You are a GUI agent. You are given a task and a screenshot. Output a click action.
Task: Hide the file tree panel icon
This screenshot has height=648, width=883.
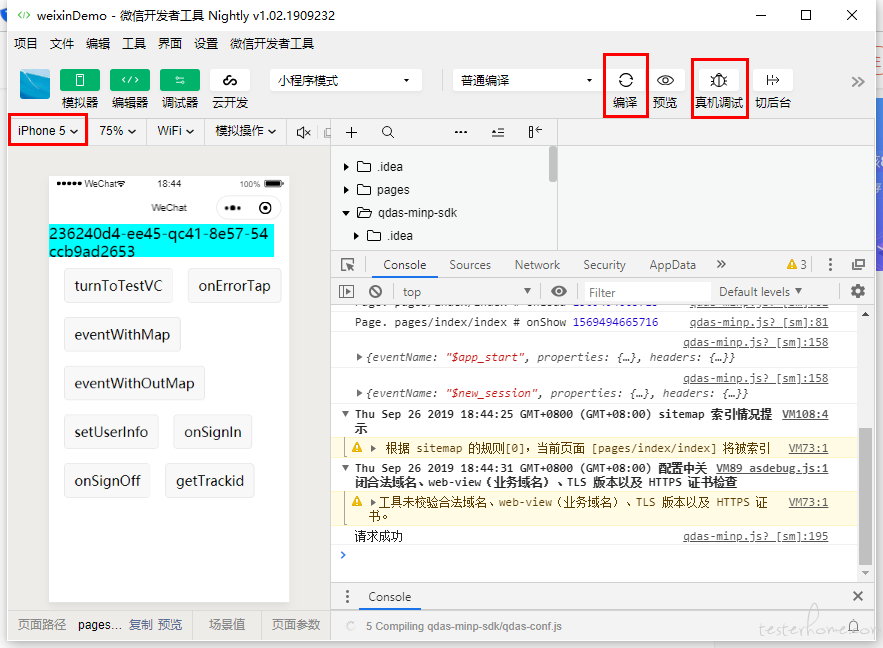535,132
